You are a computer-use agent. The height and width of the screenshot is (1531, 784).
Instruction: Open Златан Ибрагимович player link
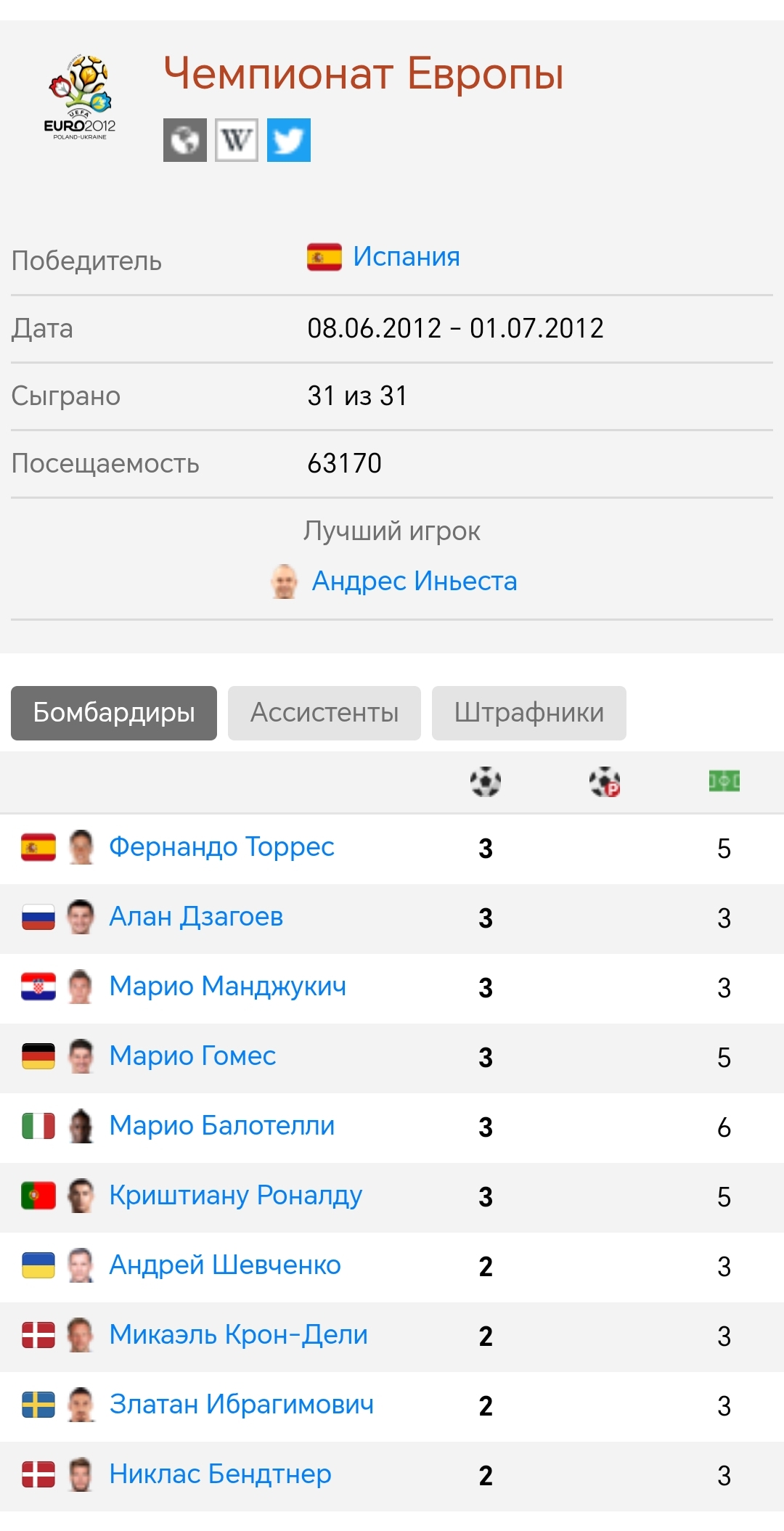[242, 1405]
